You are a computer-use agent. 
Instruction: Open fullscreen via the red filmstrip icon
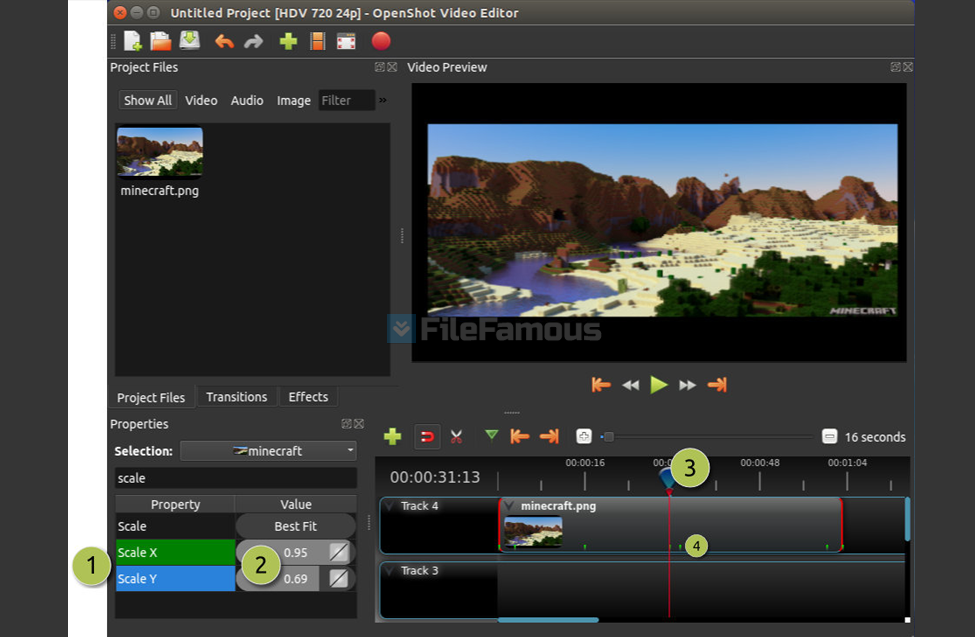(x=346, y=42)
